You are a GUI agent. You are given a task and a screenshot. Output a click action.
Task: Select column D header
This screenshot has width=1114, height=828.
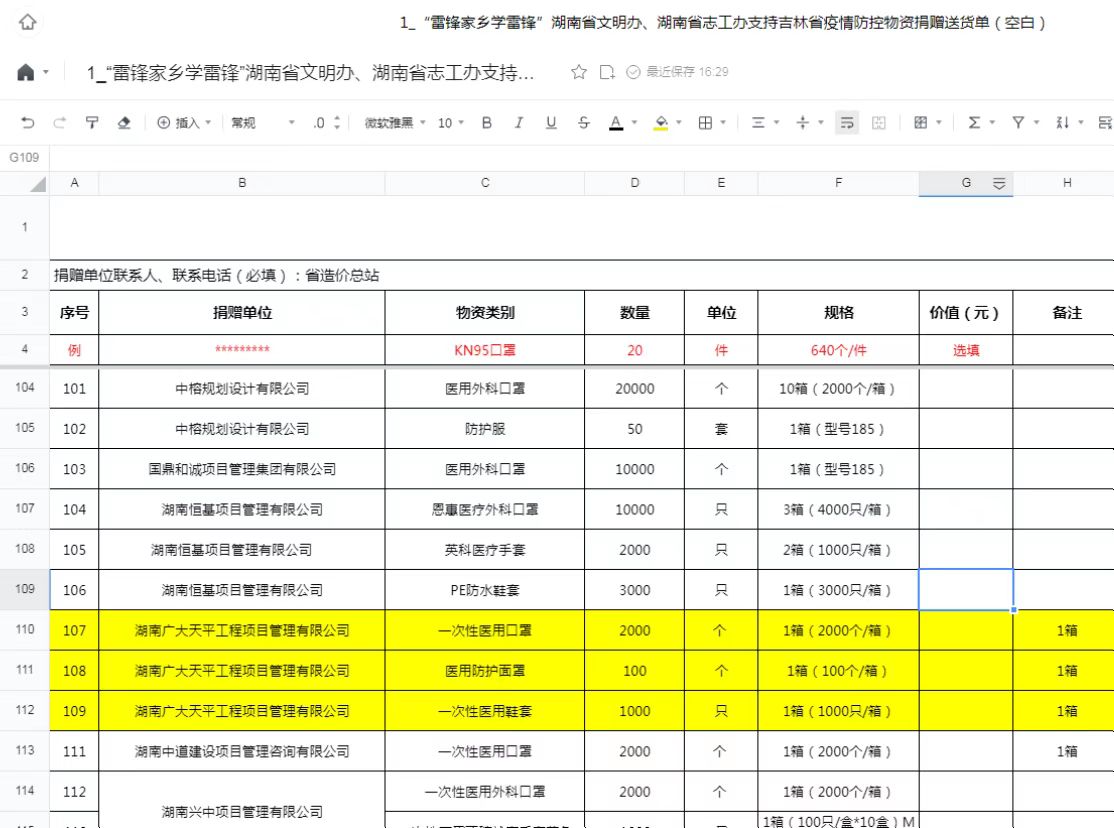(634, 183)
